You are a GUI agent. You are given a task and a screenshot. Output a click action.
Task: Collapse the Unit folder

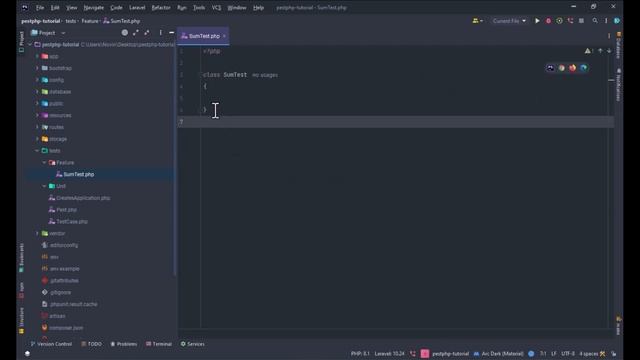[x=44, y=186]
